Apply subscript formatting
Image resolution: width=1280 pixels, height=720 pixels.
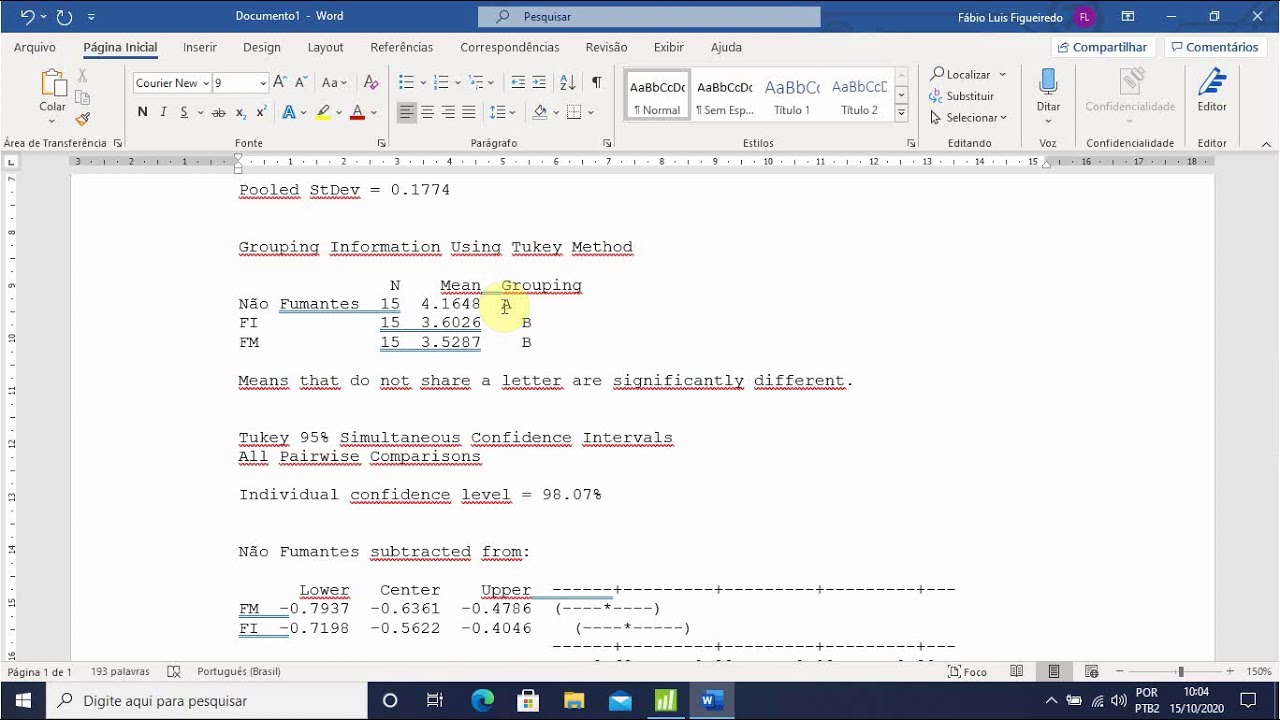[241, 112]
